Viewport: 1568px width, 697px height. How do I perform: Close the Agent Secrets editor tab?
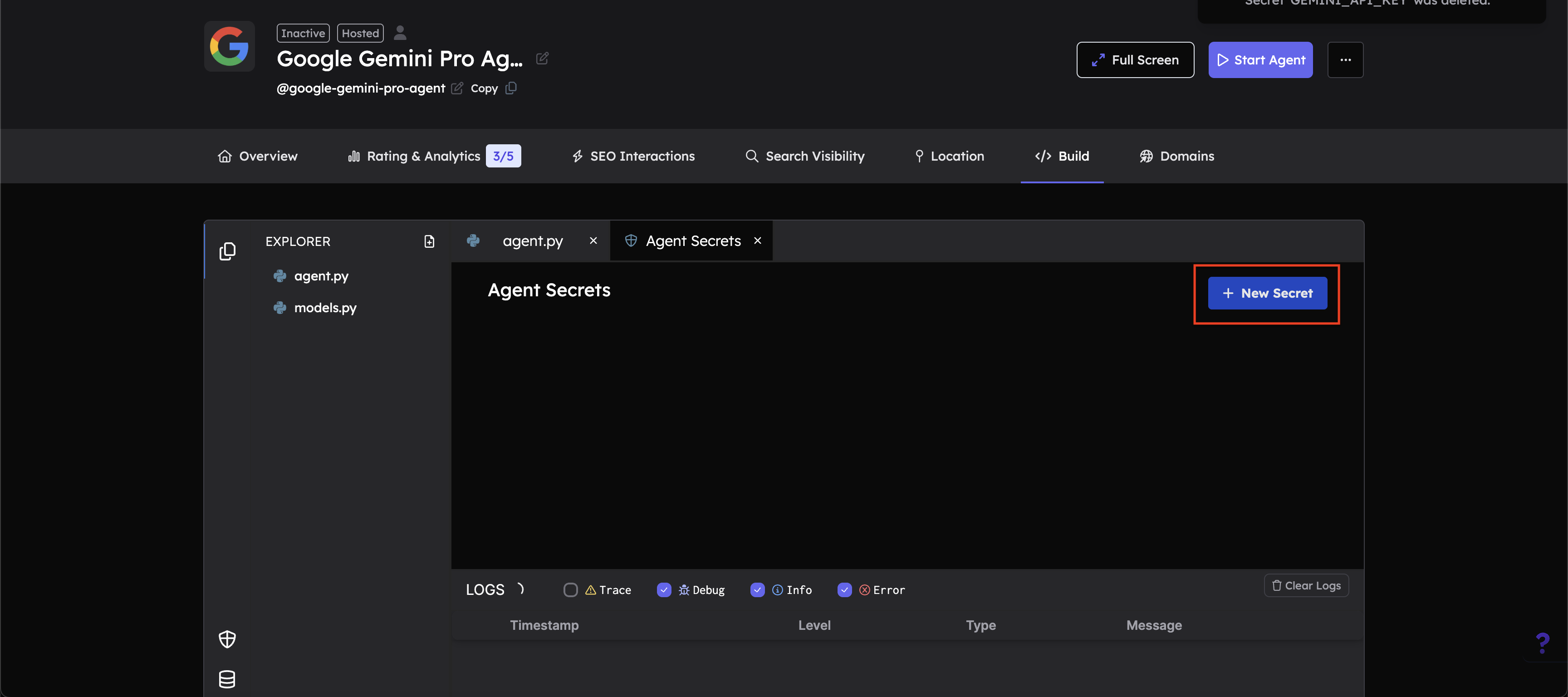click(x=757, y=241)
